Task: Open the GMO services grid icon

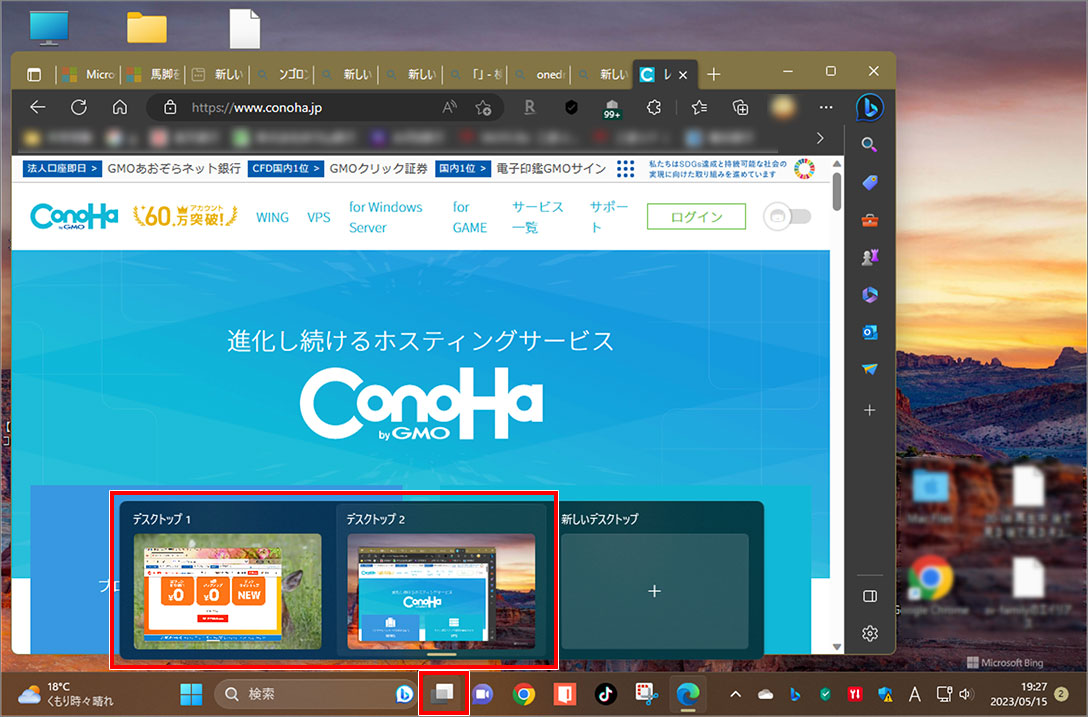Action: coord(626,169)
